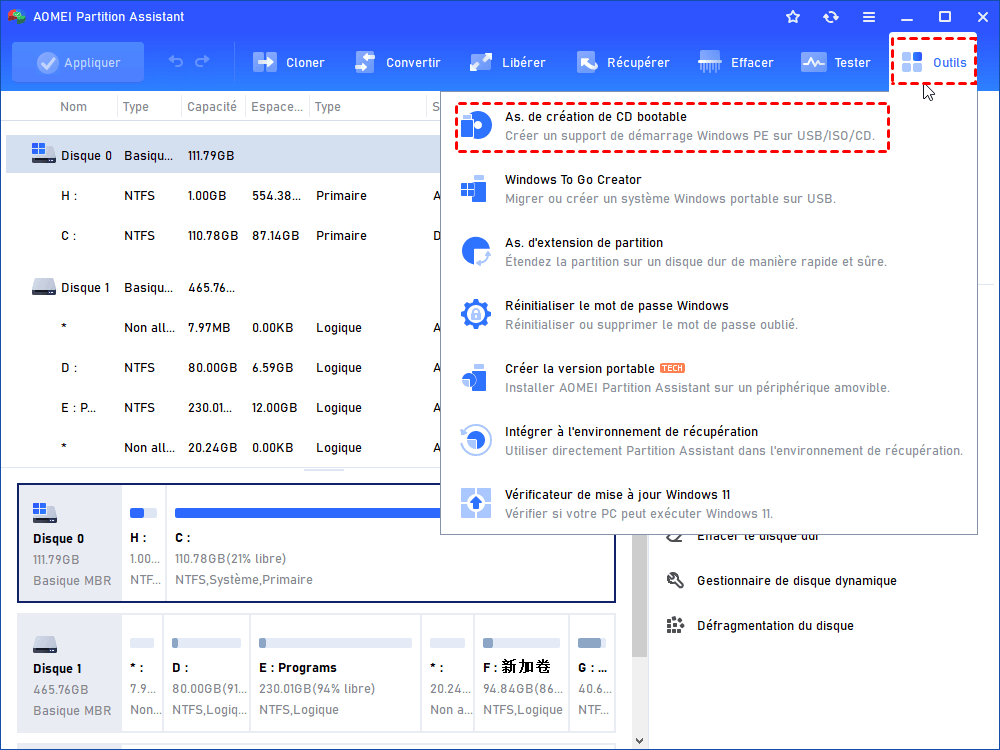
Task: Click the Disque 0 Windows drive icon in list
Action: pyautogui.click(x=43, y=153)
